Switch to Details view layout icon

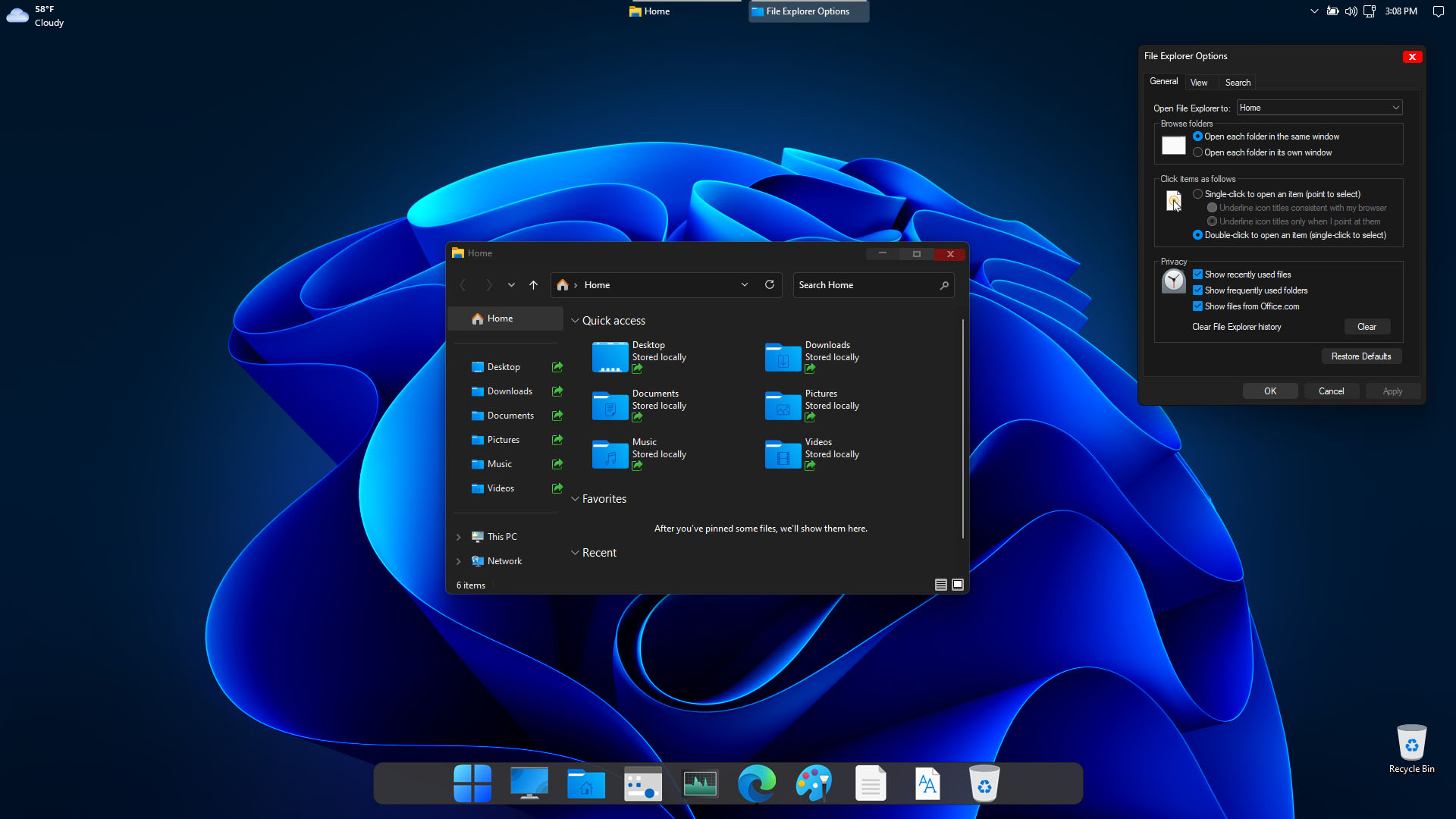point(940,585)
